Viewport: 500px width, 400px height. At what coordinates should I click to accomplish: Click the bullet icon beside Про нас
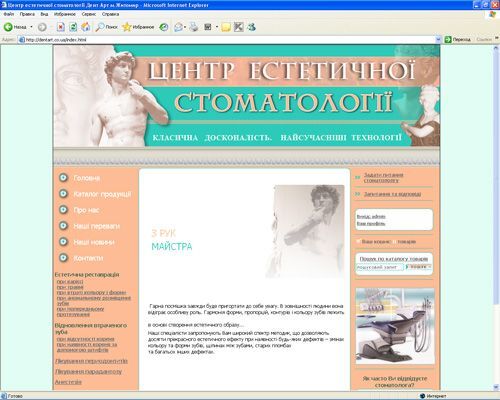click(63, 210)
